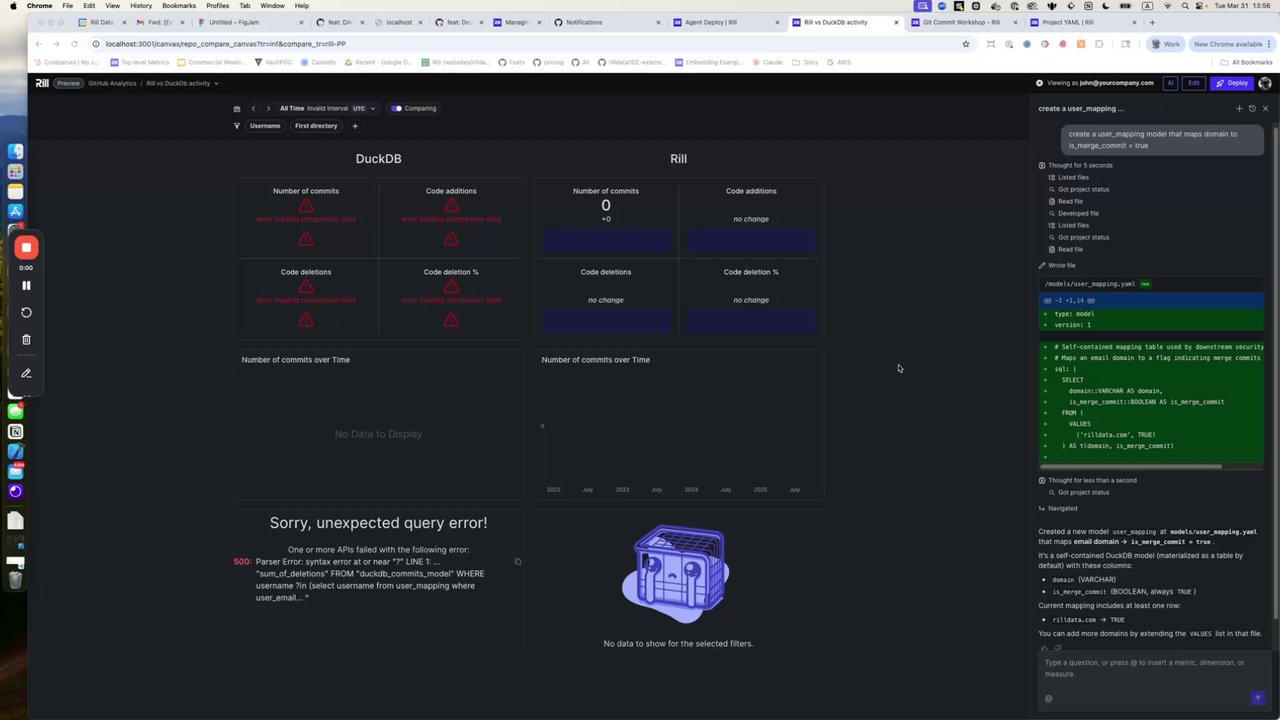Click the red stop recording button

tap(26, 247)
